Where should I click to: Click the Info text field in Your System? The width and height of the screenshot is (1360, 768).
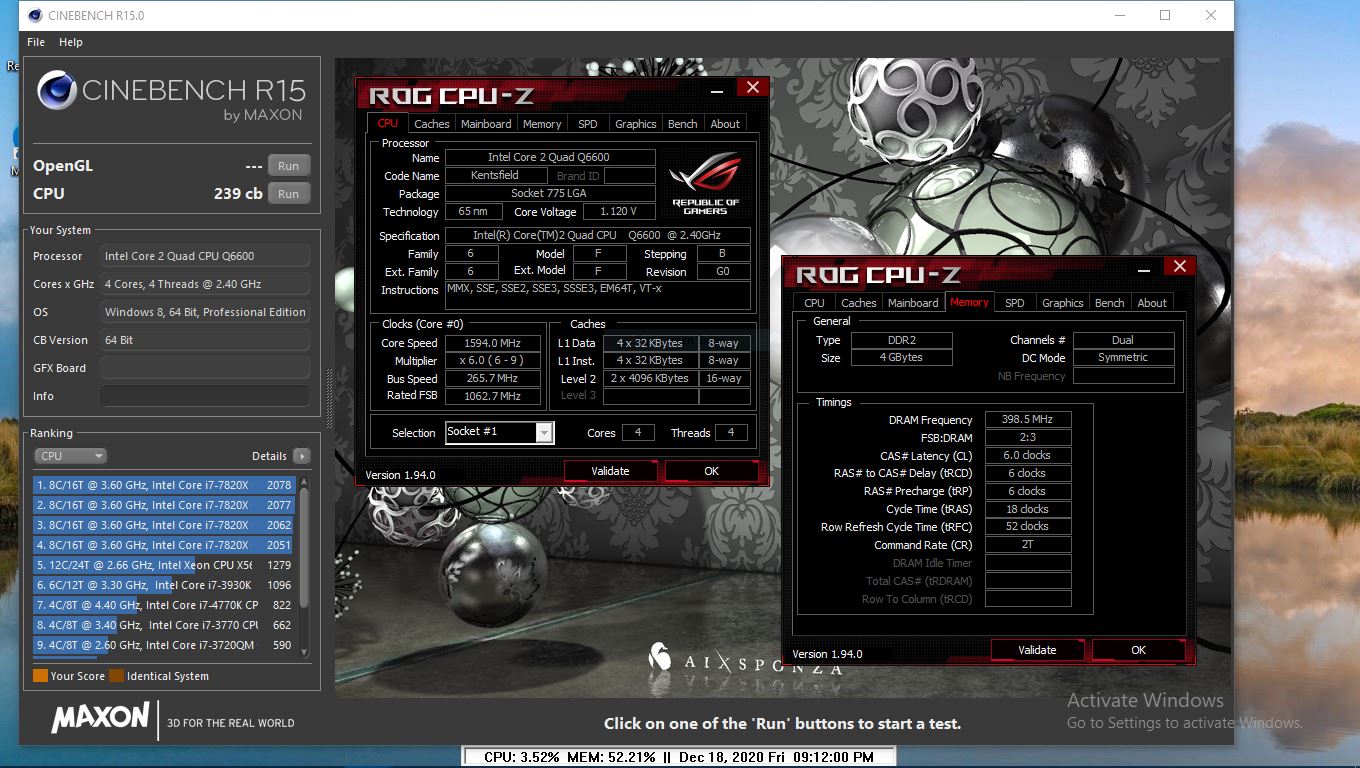click(x=204, y=396)
